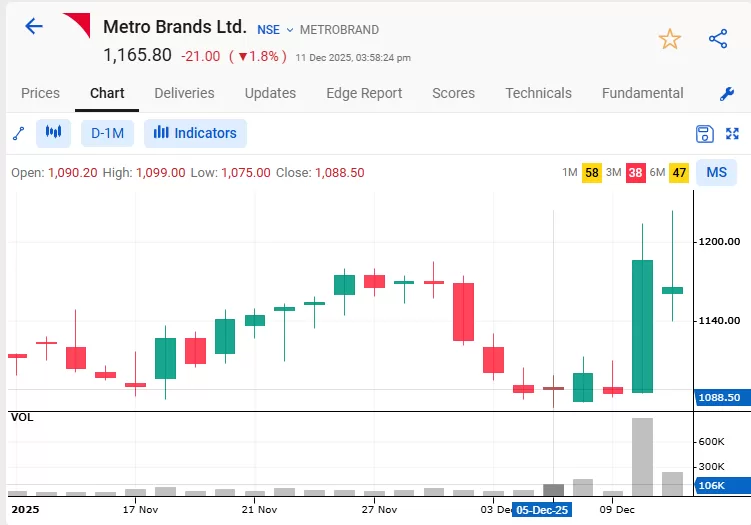Click the 09 Dec date label
Screen dimensions: 751x525
[x=617, y=510]
